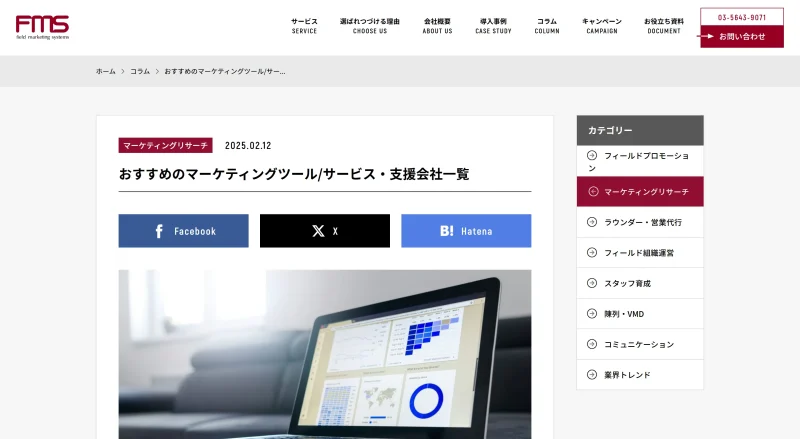Open the 陳列・VMD category

point(640,314)
